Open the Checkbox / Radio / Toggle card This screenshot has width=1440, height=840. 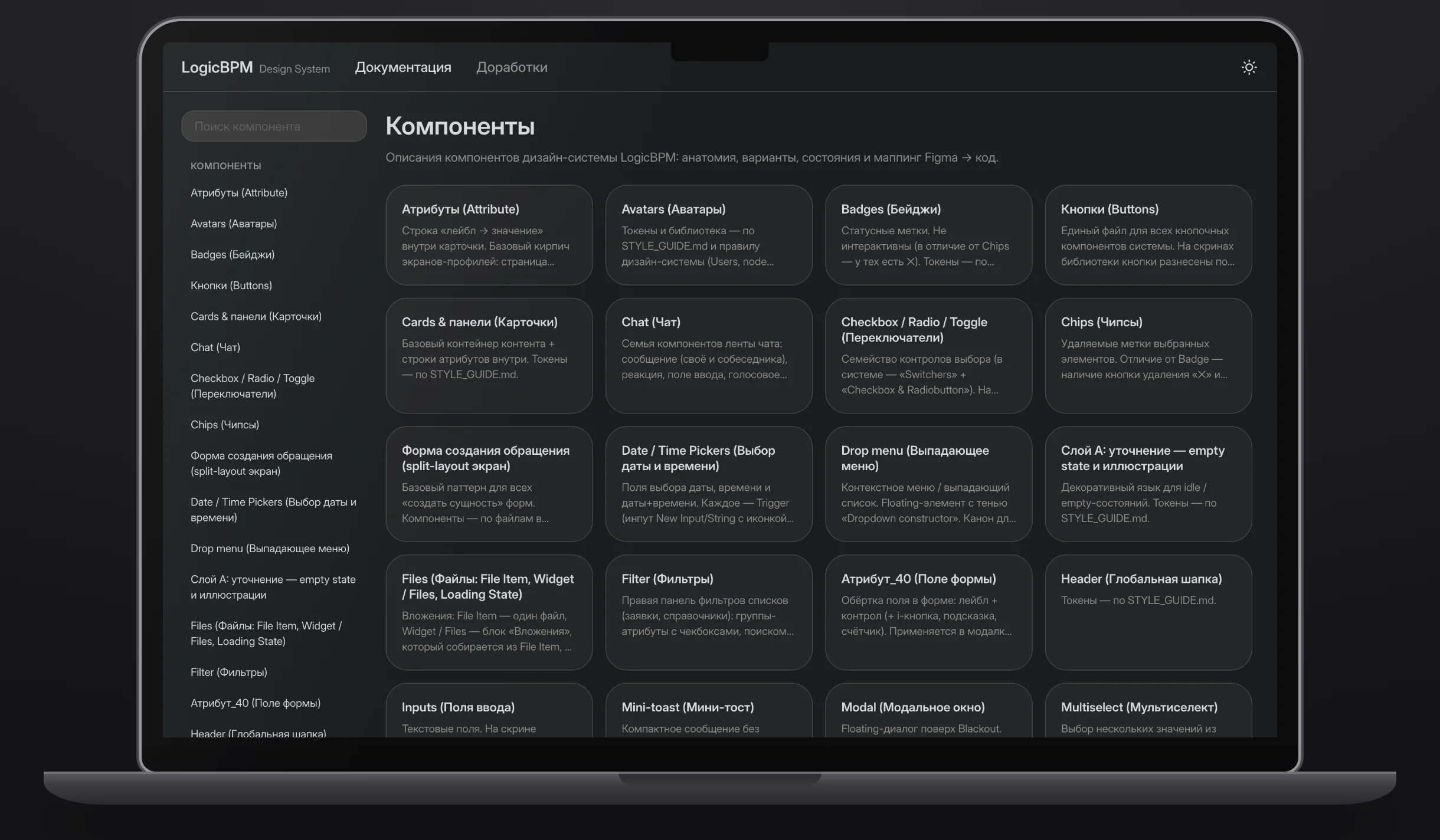pos(928,356)
